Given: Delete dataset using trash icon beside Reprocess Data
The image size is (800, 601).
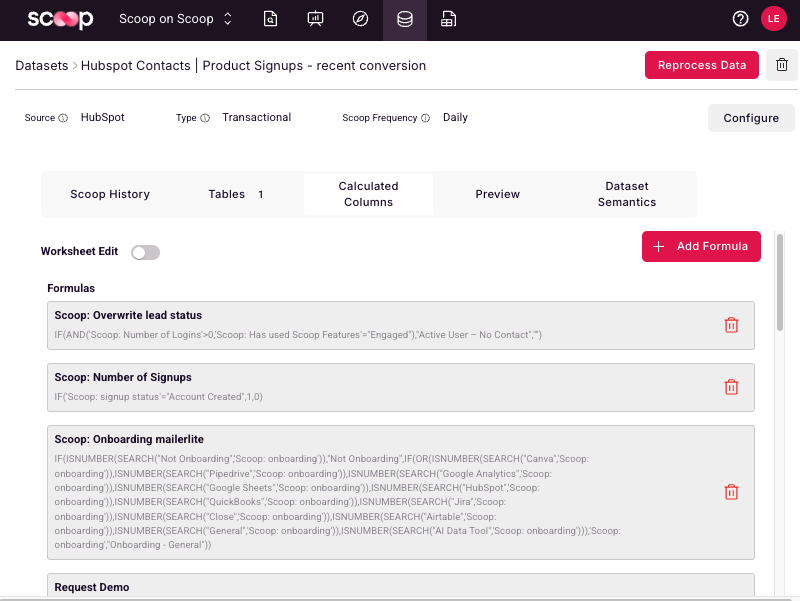Looking at the screenshot, I should [782, 65].
